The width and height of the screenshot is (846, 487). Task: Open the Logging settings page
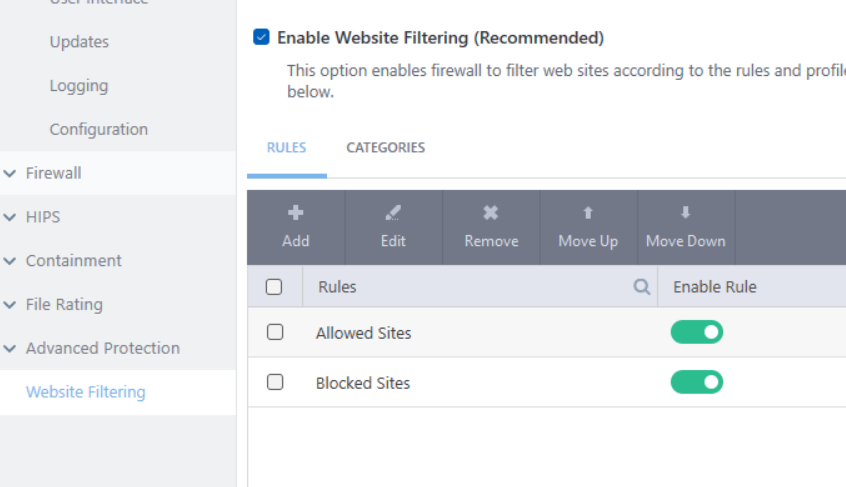coord(79,86)
